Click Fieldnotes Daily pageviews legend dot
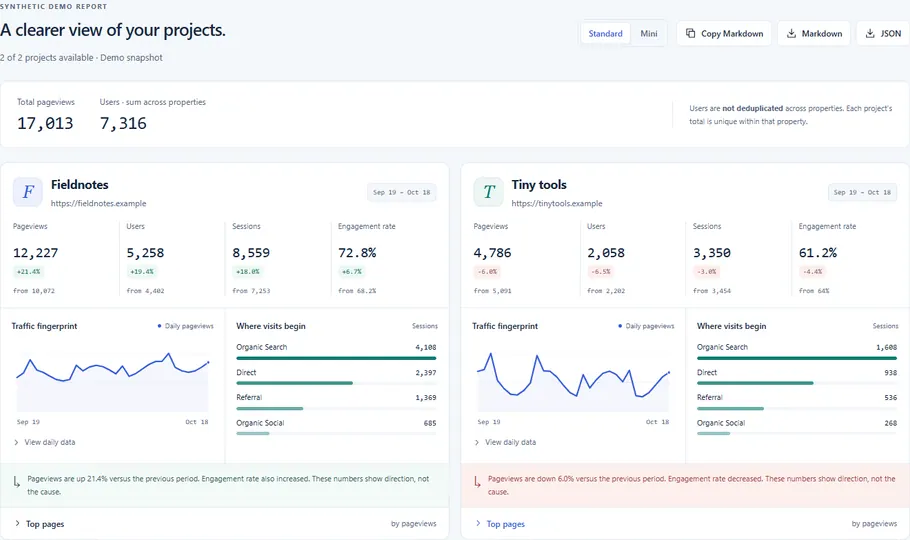This screenshot has height=540, width=910. (160, 326)
